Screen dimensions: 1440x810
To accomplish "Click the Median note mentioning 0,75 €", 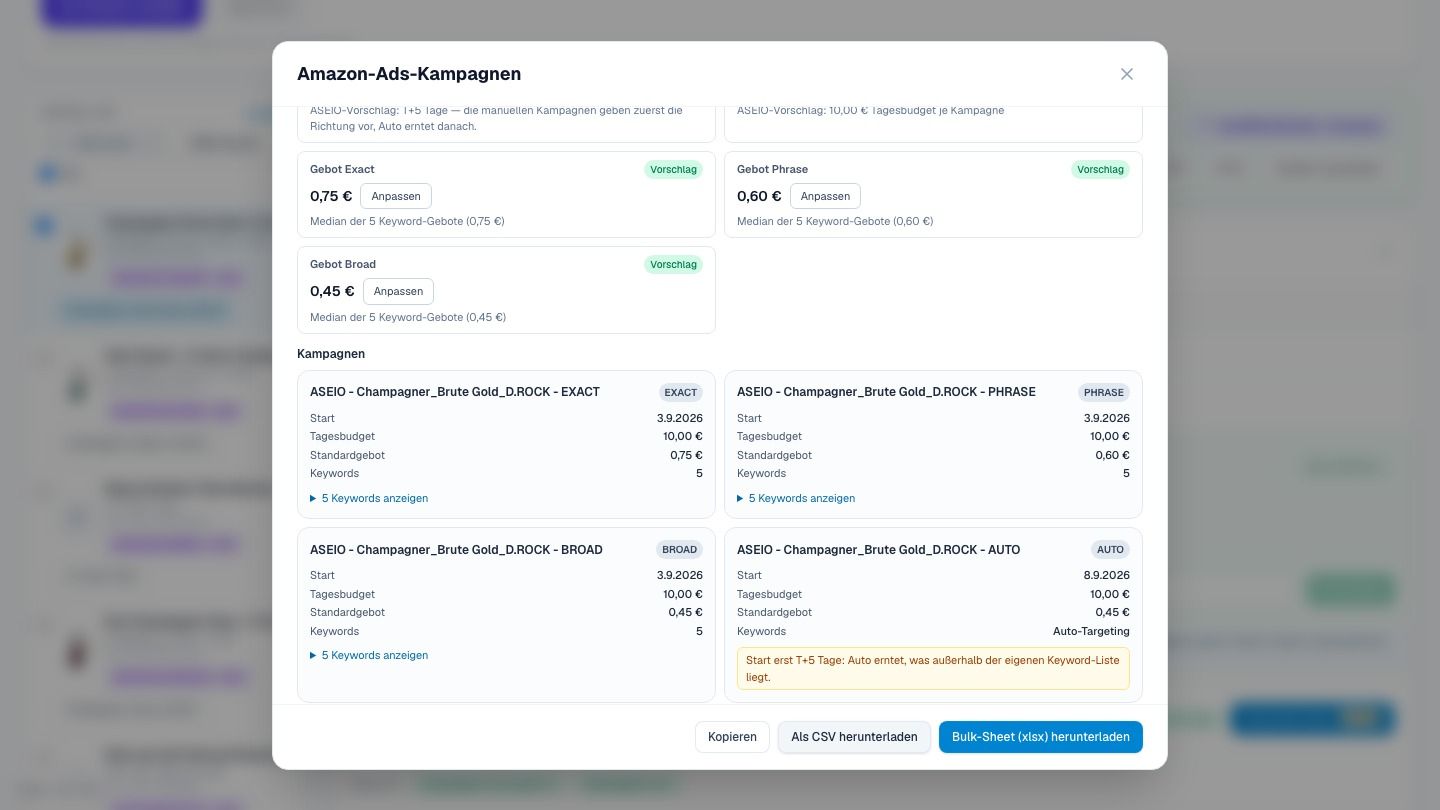I will click(407, 221).
